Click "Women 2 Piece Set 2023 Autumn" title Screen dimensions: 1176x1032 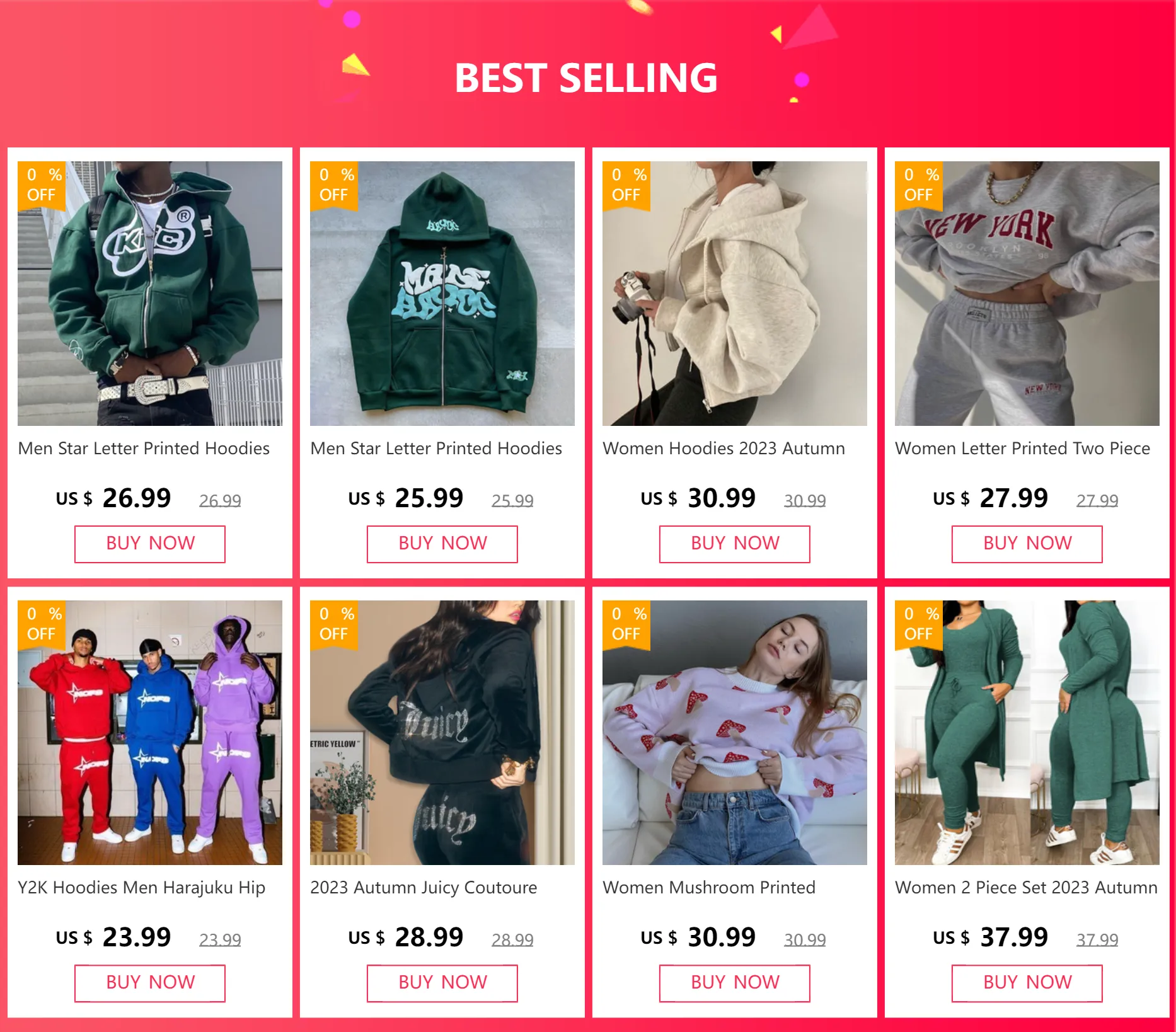(1026, 888)
